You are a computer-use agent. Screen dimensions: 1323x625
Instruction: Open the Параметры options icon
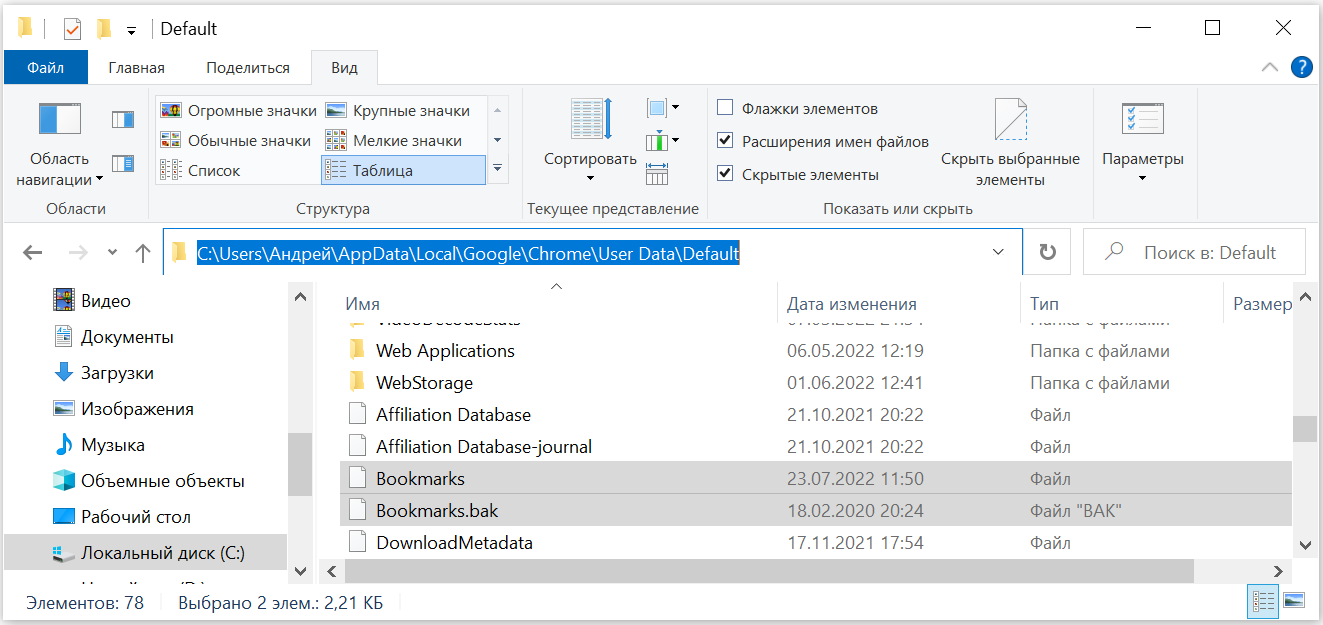[x=1142, y=120]
